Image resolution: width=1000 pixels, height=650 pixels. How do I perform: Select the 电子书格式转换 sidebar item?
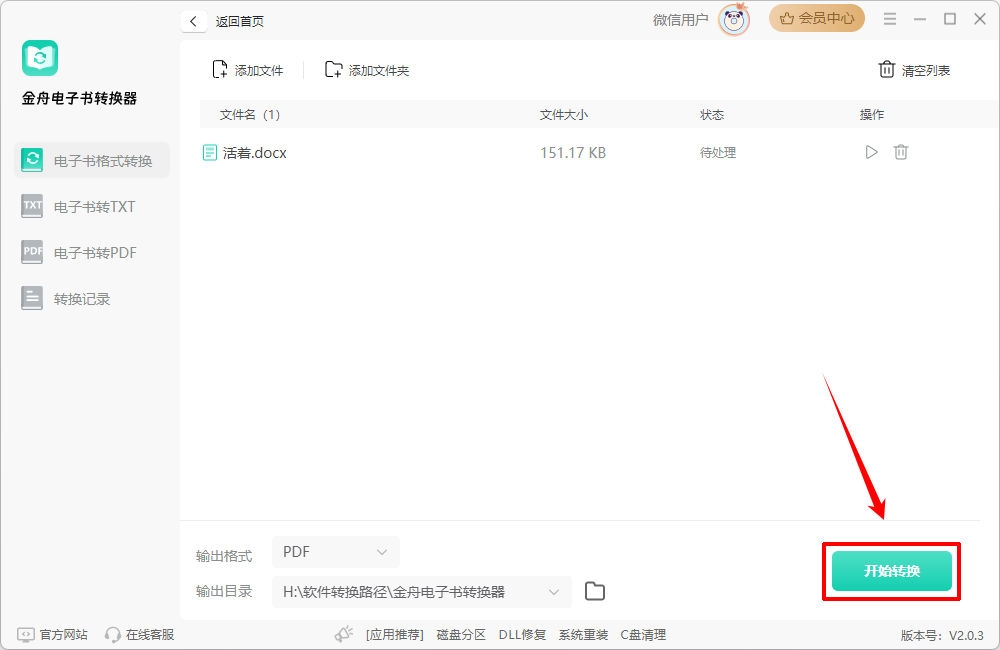click(x=92, y=160)
